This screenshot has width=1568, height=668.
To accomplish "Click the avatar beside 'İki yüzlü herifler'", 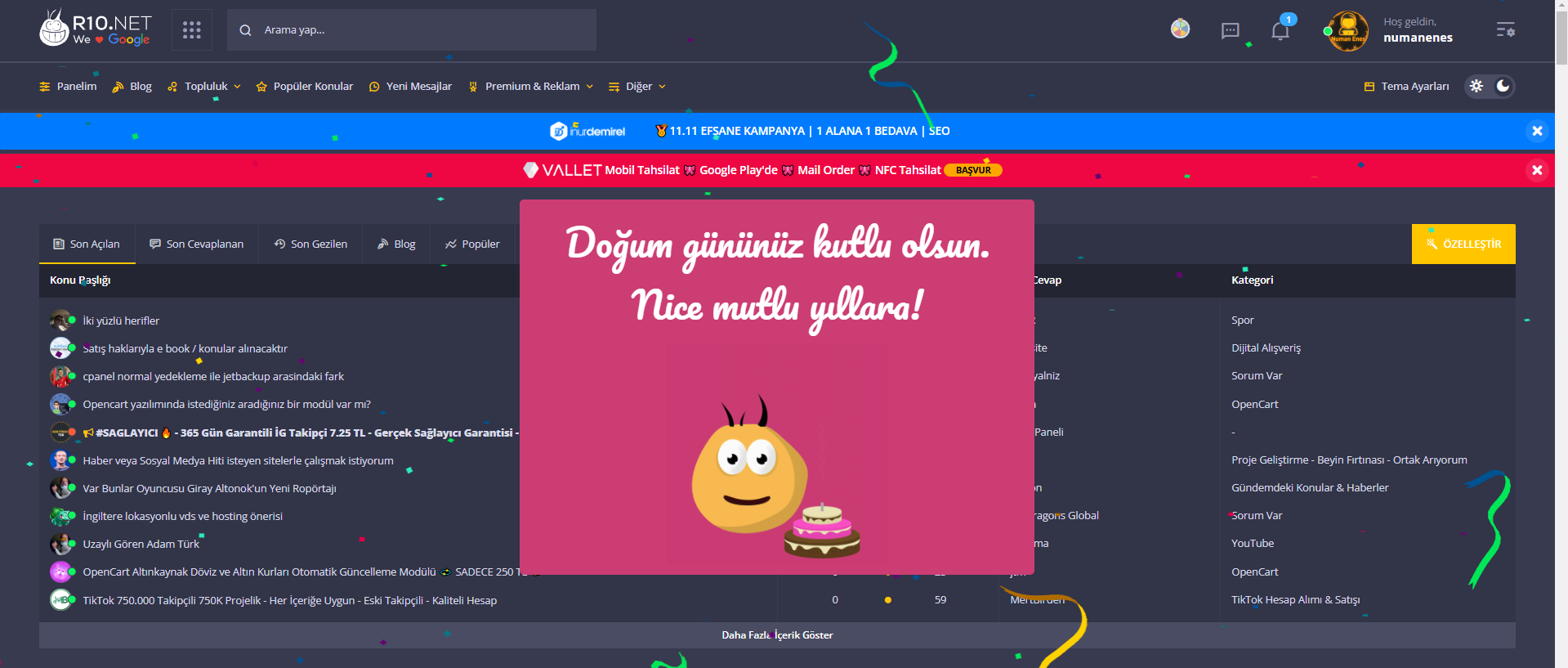I will (x=60, y=320).
